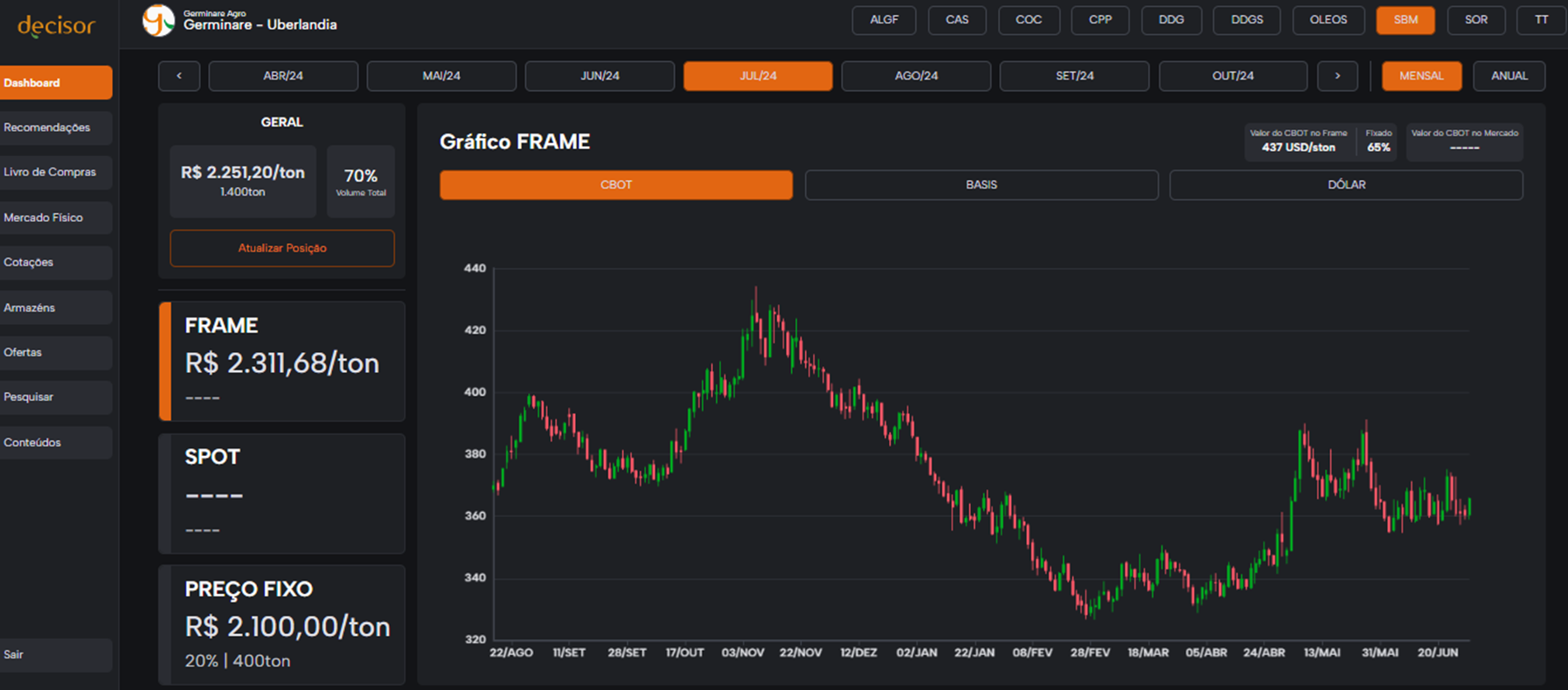Switch to month AGO/24

click(916, 76)
